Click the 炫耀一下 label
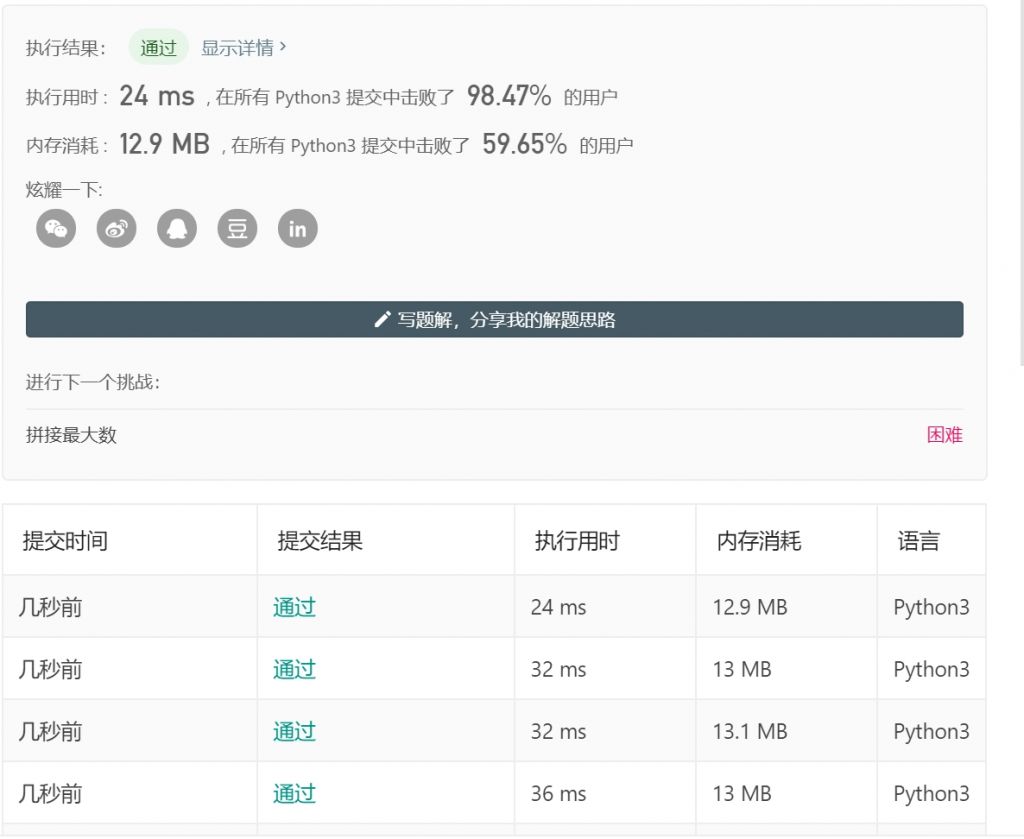1024x839 pixels. 64,190
